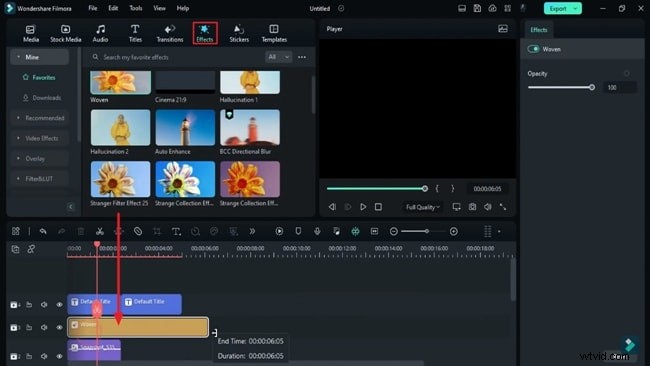Toggle the green snapping icon
Viewport: 650px width, 366px height.
click(355, 231)
